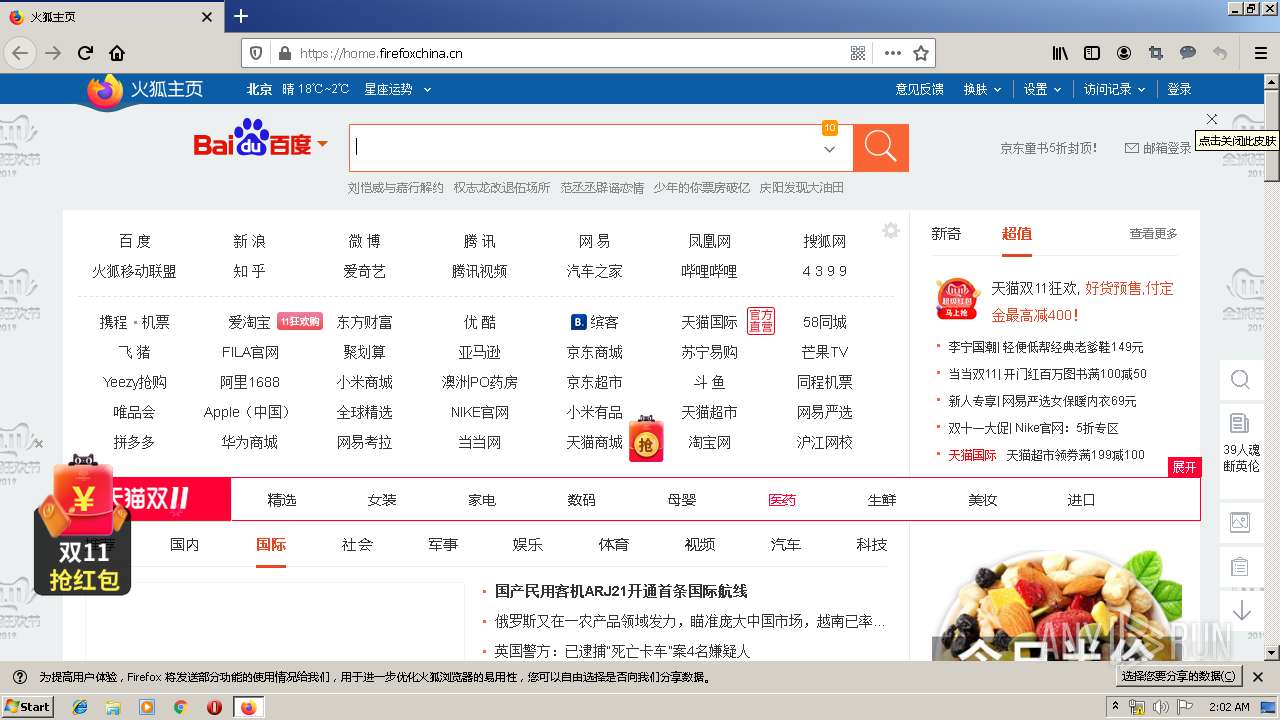1280x720 pixels.
Task: Open right sidebar clipboard icon
Action: [1240, 566]
